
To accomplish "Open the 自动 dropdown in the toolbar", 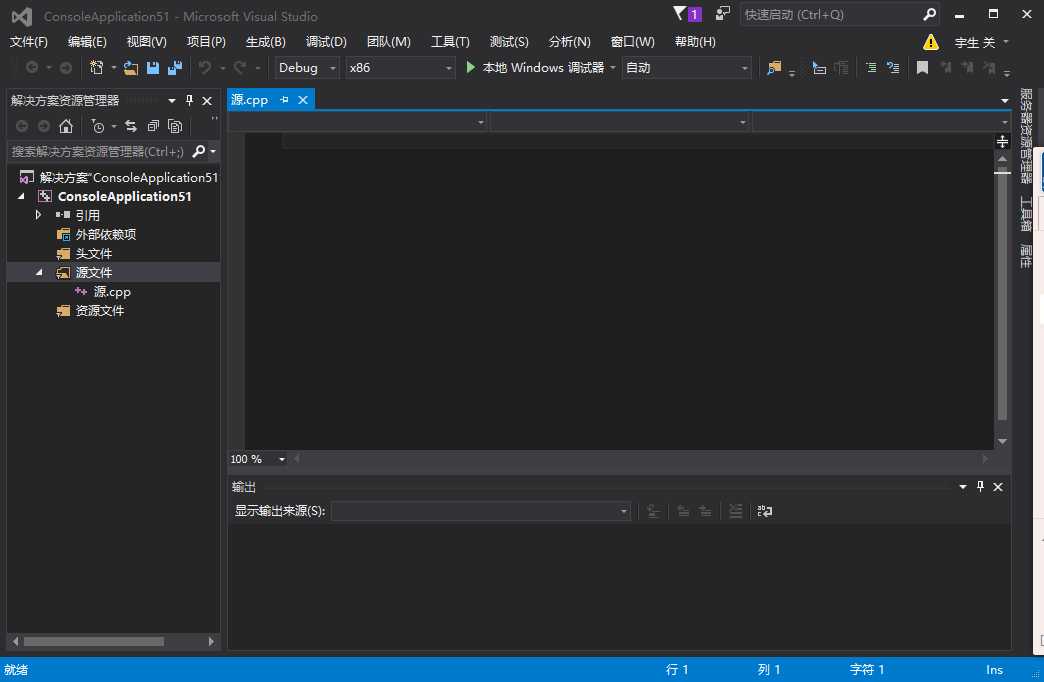I will click(686, 67).
